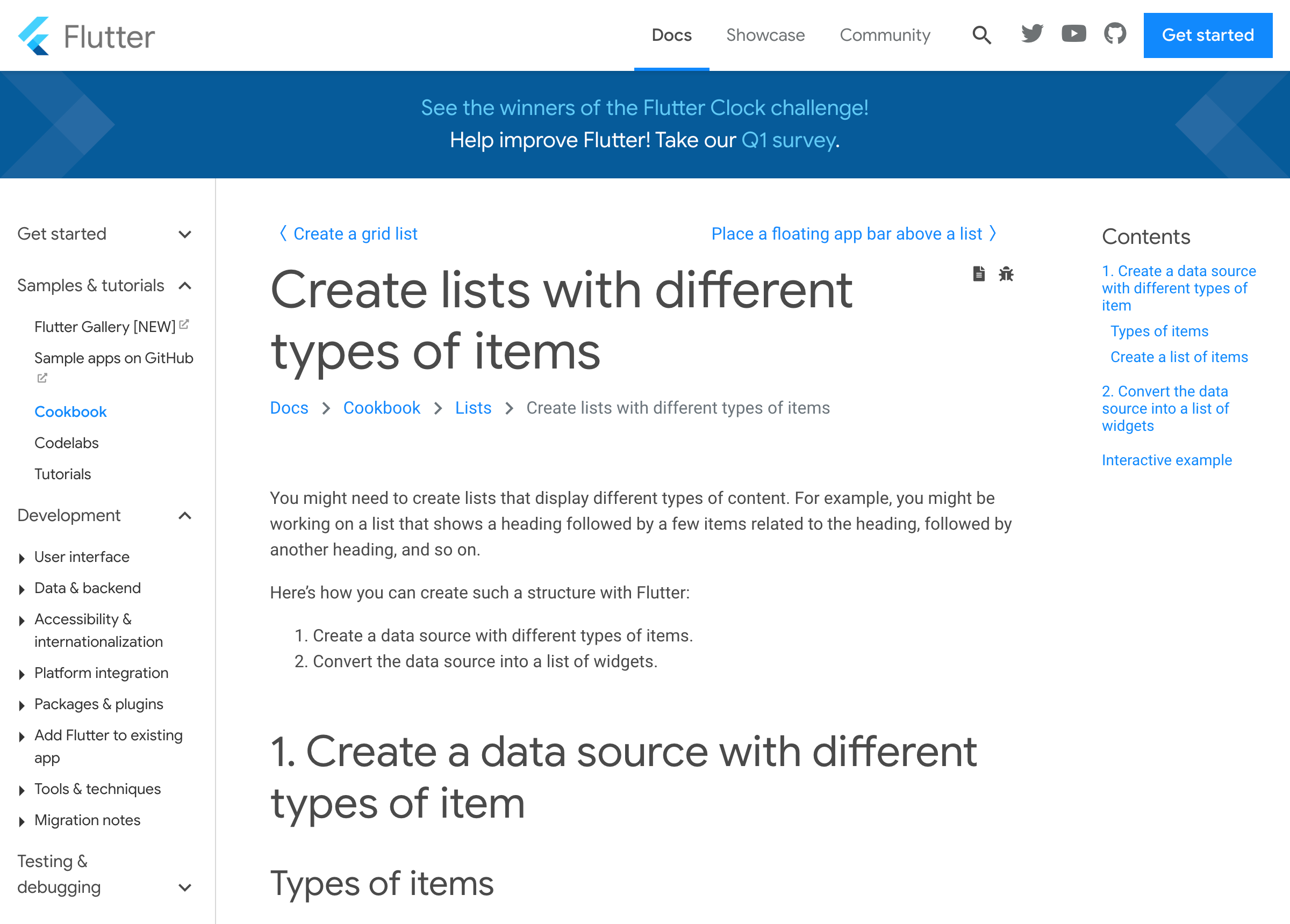The height and width of the screenshot is (924, 1290).
Task: Open the GitHub repository icon
Action: tap(1115, 34)
